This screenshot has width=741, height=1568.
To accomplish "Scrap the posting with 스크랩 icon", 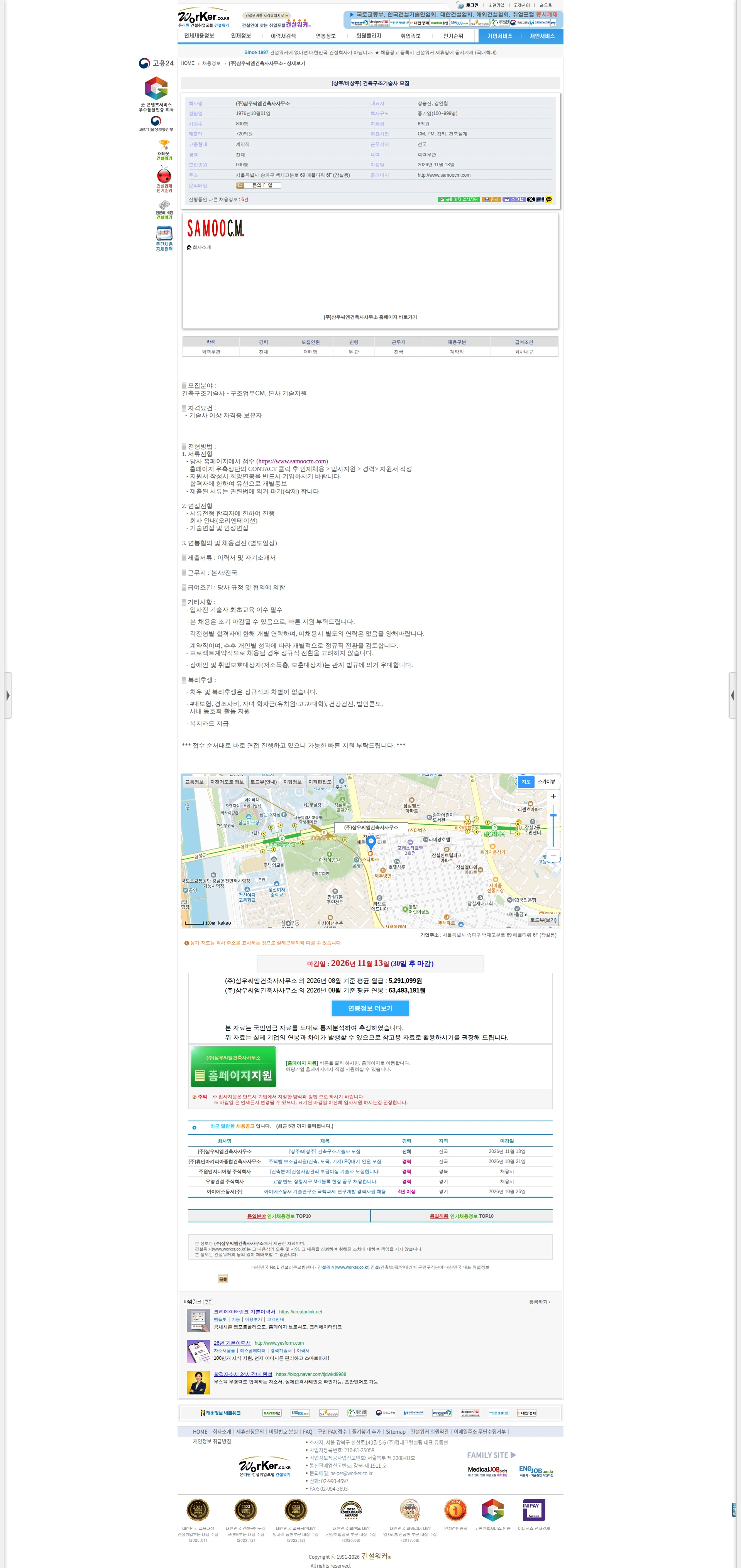I will pos(514,200).
